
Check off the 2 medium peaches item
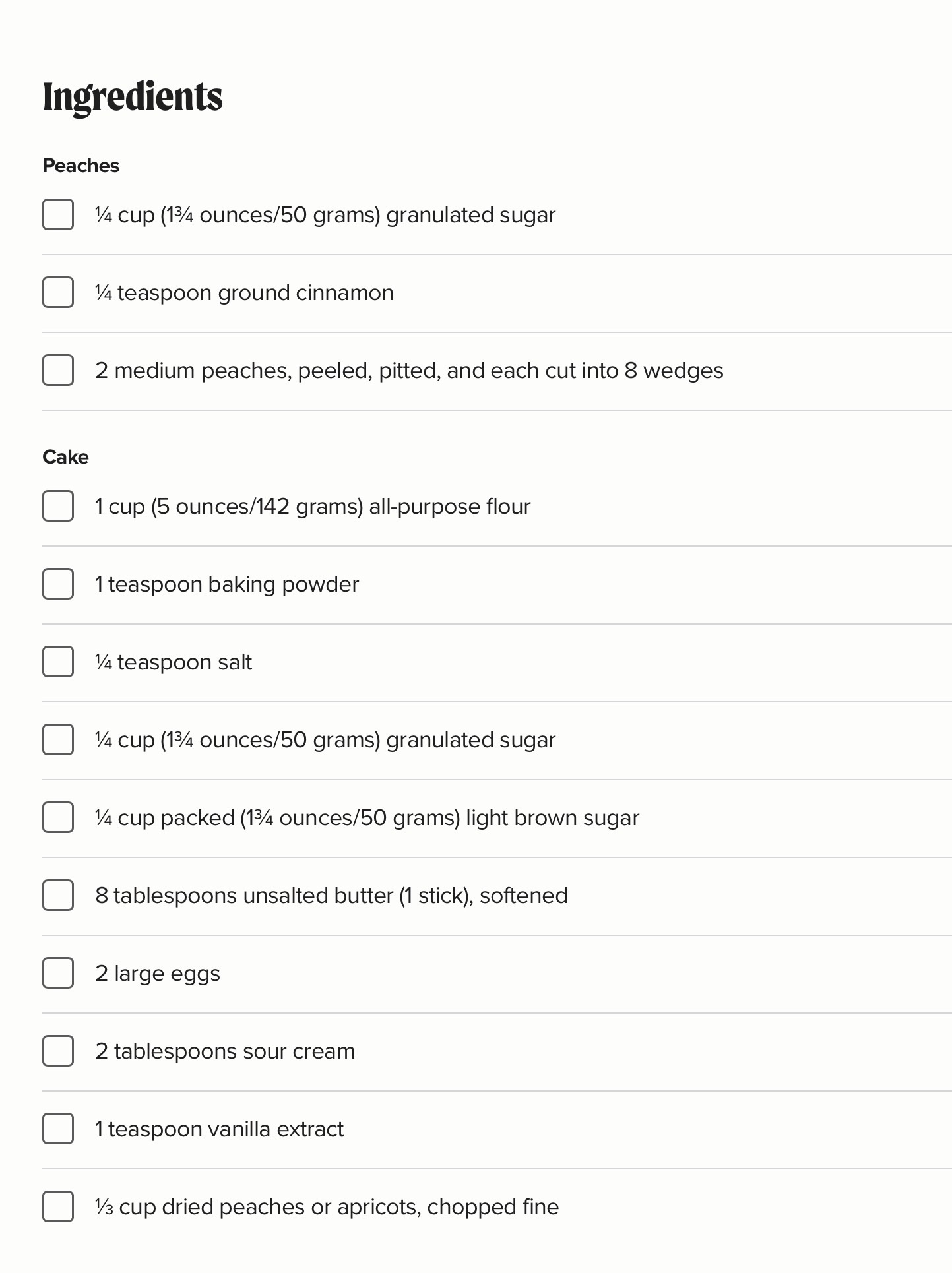(x=58, y=371)
